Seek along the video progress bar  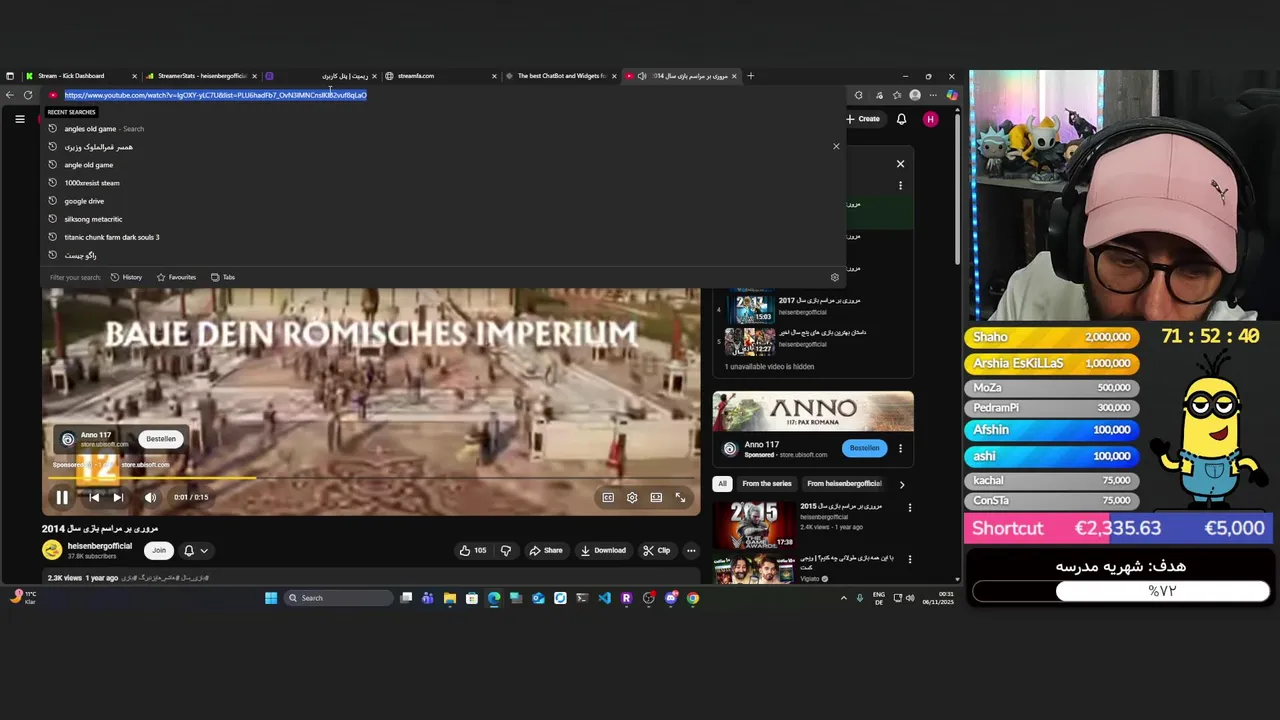coord(371,478)
